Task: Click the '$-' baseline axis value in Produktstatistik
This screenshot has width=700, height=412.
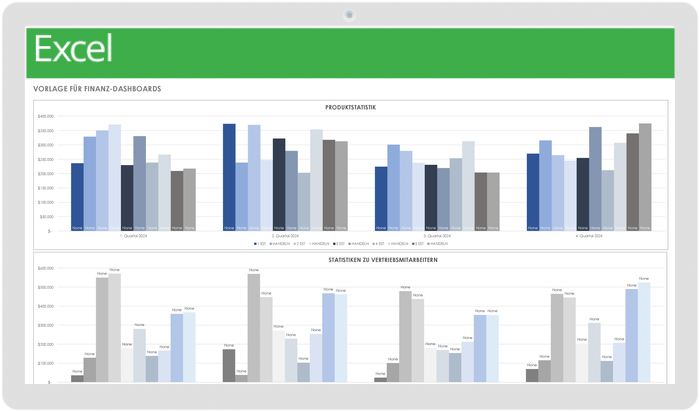Action: [x=50, y=231]
